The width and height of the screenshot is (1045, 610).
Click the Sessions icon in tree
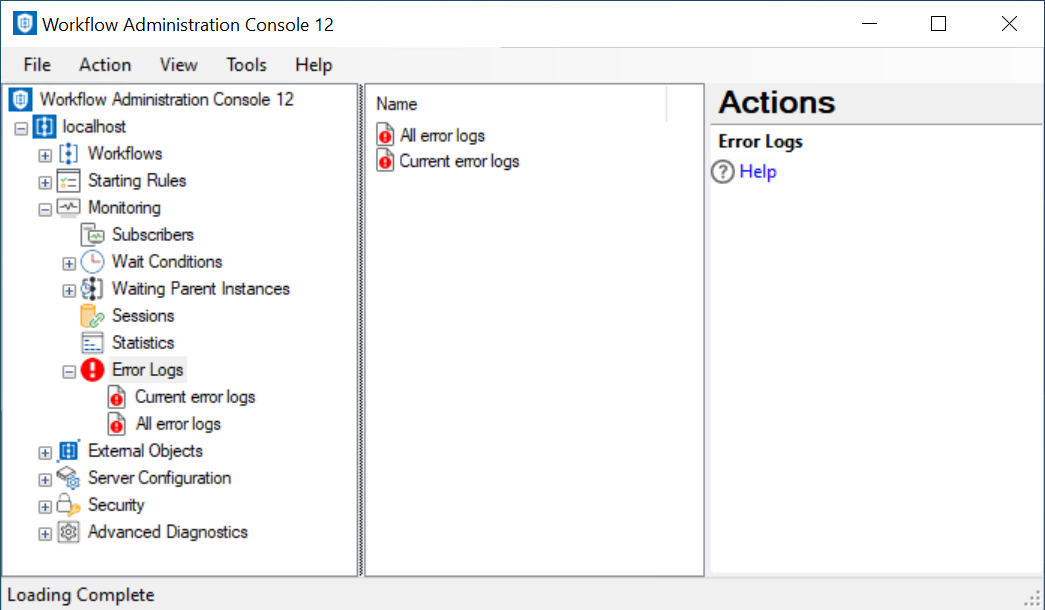click(93, 316)
